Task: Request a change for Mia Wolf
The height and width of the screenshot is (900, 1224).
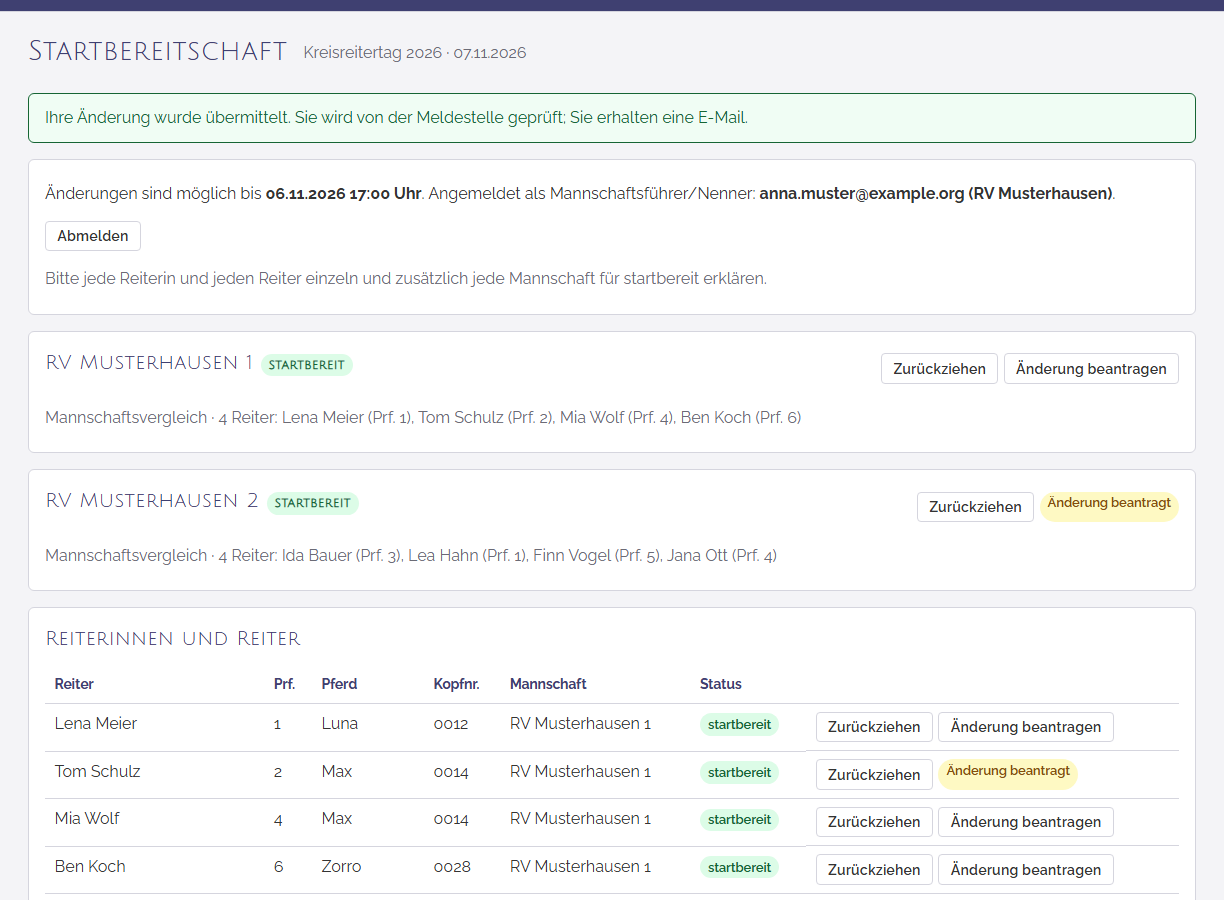Action: point(1026,822)
